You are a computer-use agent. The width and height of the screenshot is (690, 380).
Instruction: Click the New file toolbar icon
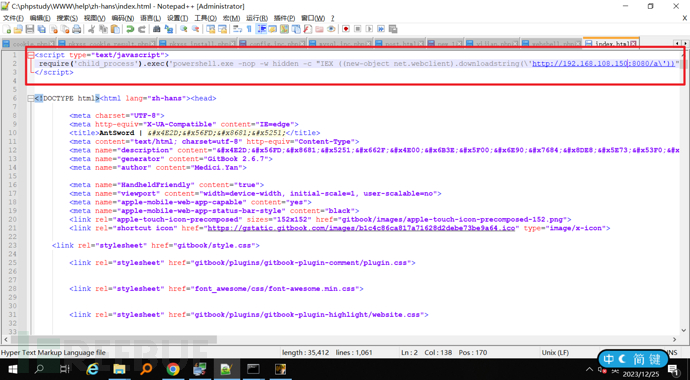(x=7, y=29)
